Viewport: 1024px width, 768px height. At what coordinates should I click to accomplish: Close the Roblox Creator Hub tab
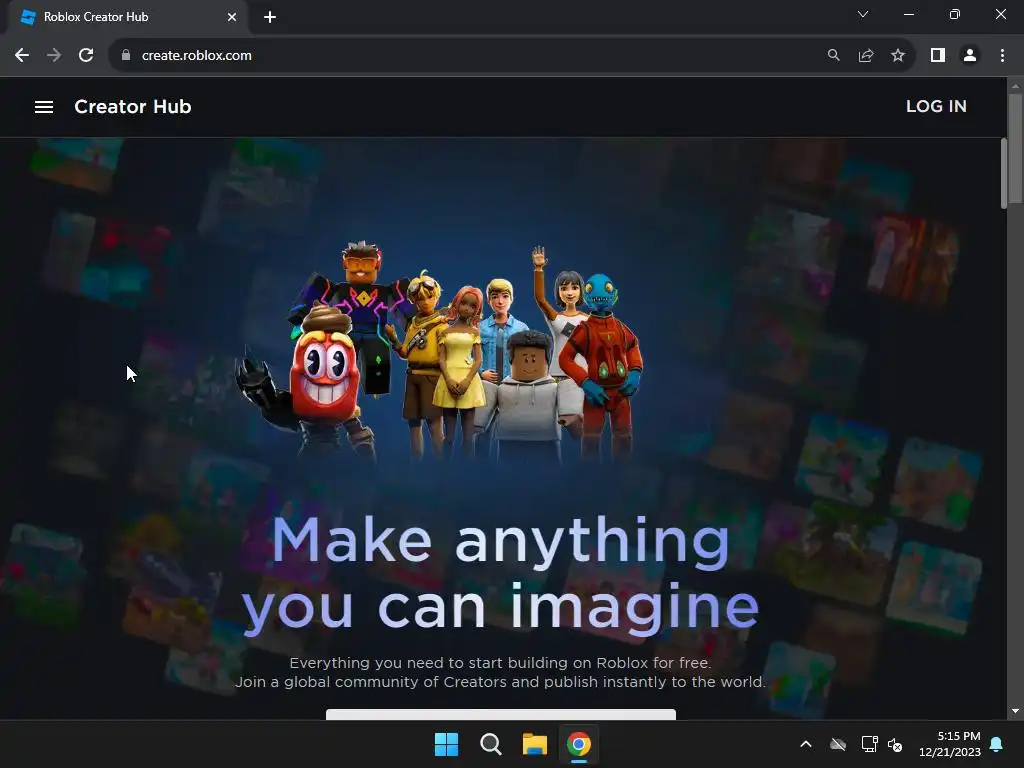[x=232, y=17]
